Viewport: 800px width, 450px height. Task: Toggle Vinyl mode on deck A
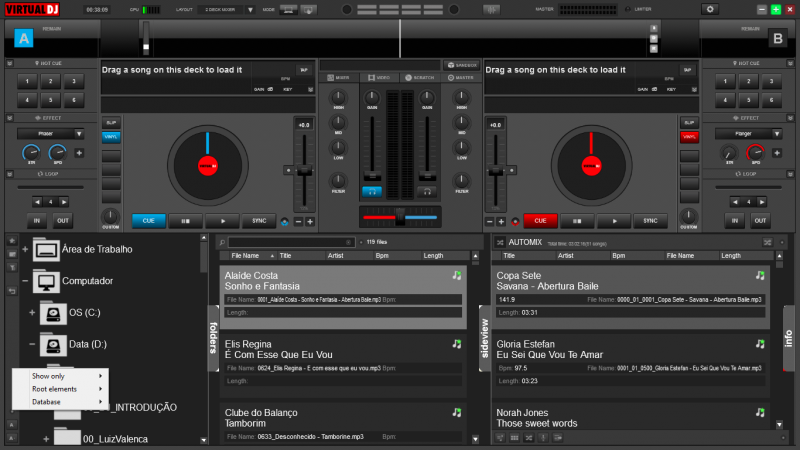pyautogui.click(x=111, y=137)
